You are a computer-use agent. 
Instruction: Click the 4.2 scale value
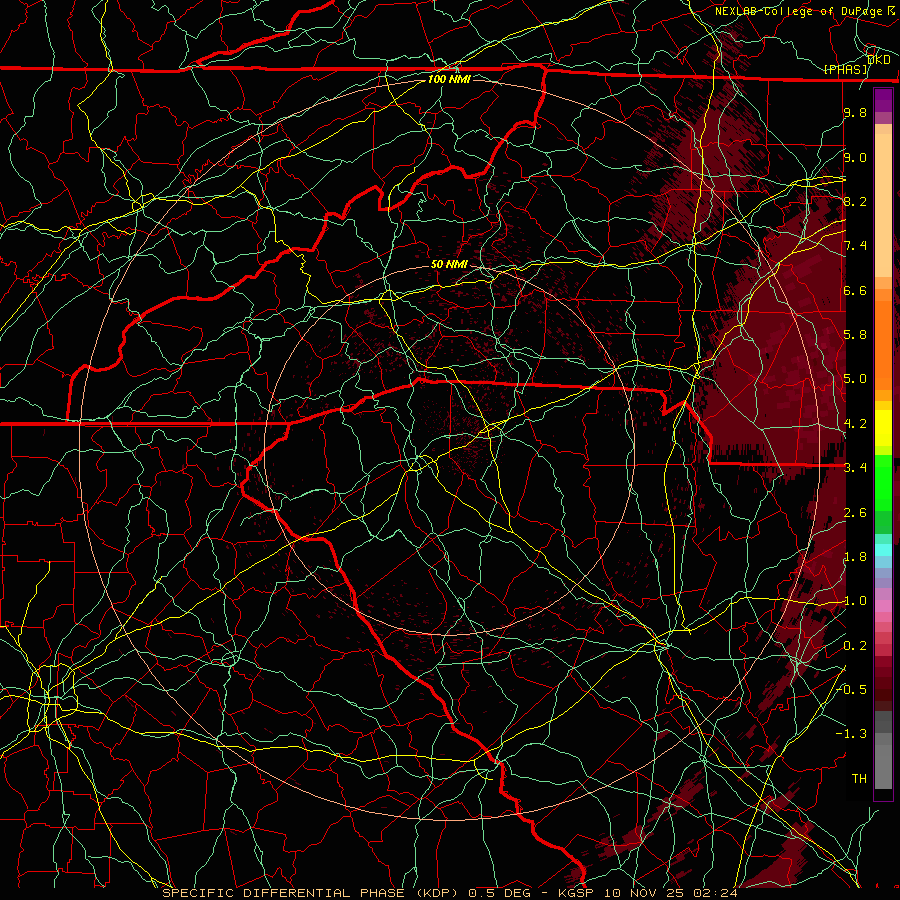tap(855, 424)
